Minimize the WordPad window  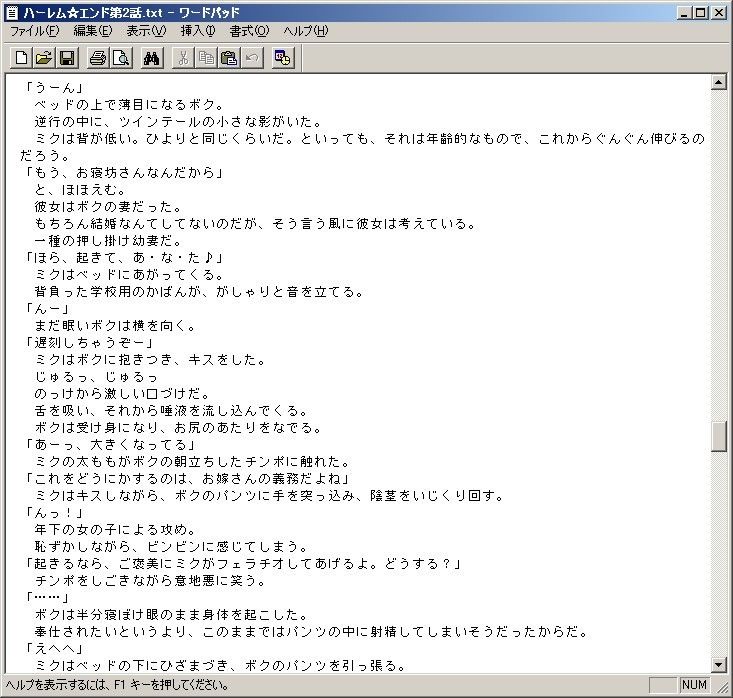click(x=684, y=13)
